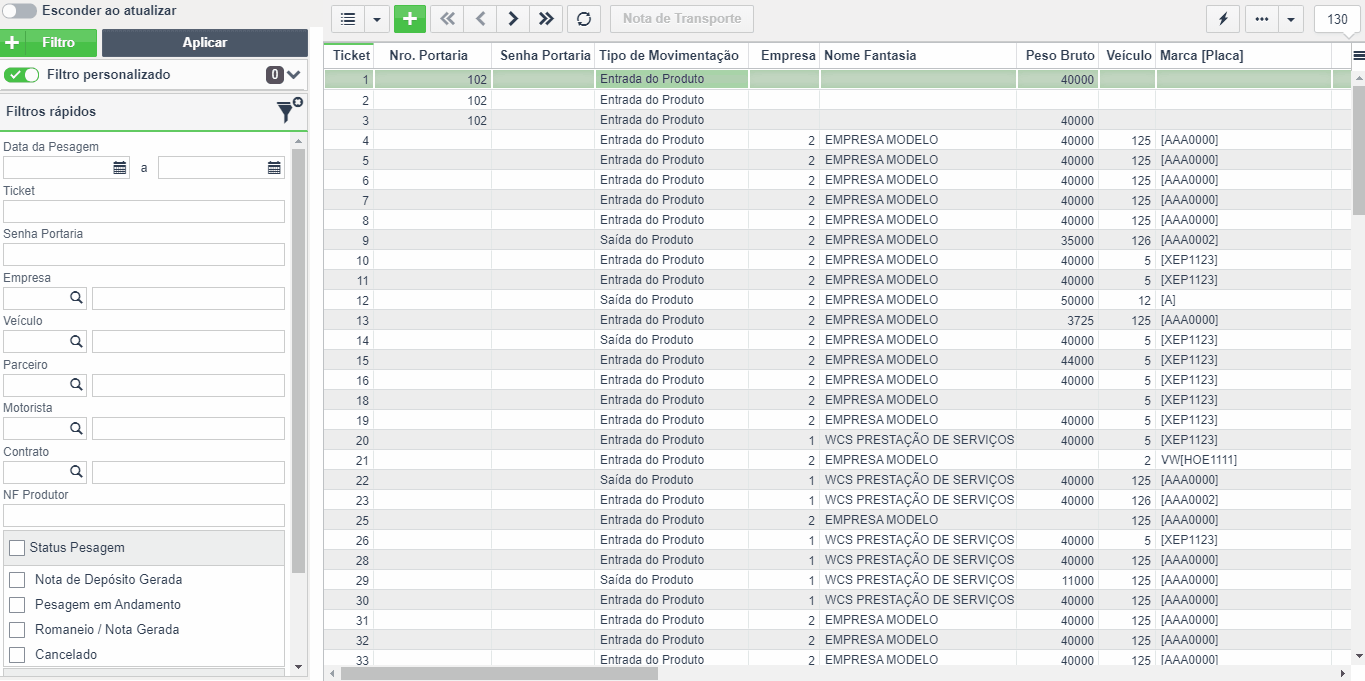1365x681 pixels.
Task: Click grid horizontal scroll right arrow
Action: tap(1344, 674)
